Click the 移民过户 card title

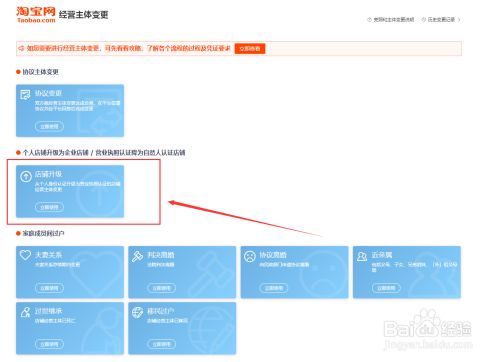pos(161,311)
